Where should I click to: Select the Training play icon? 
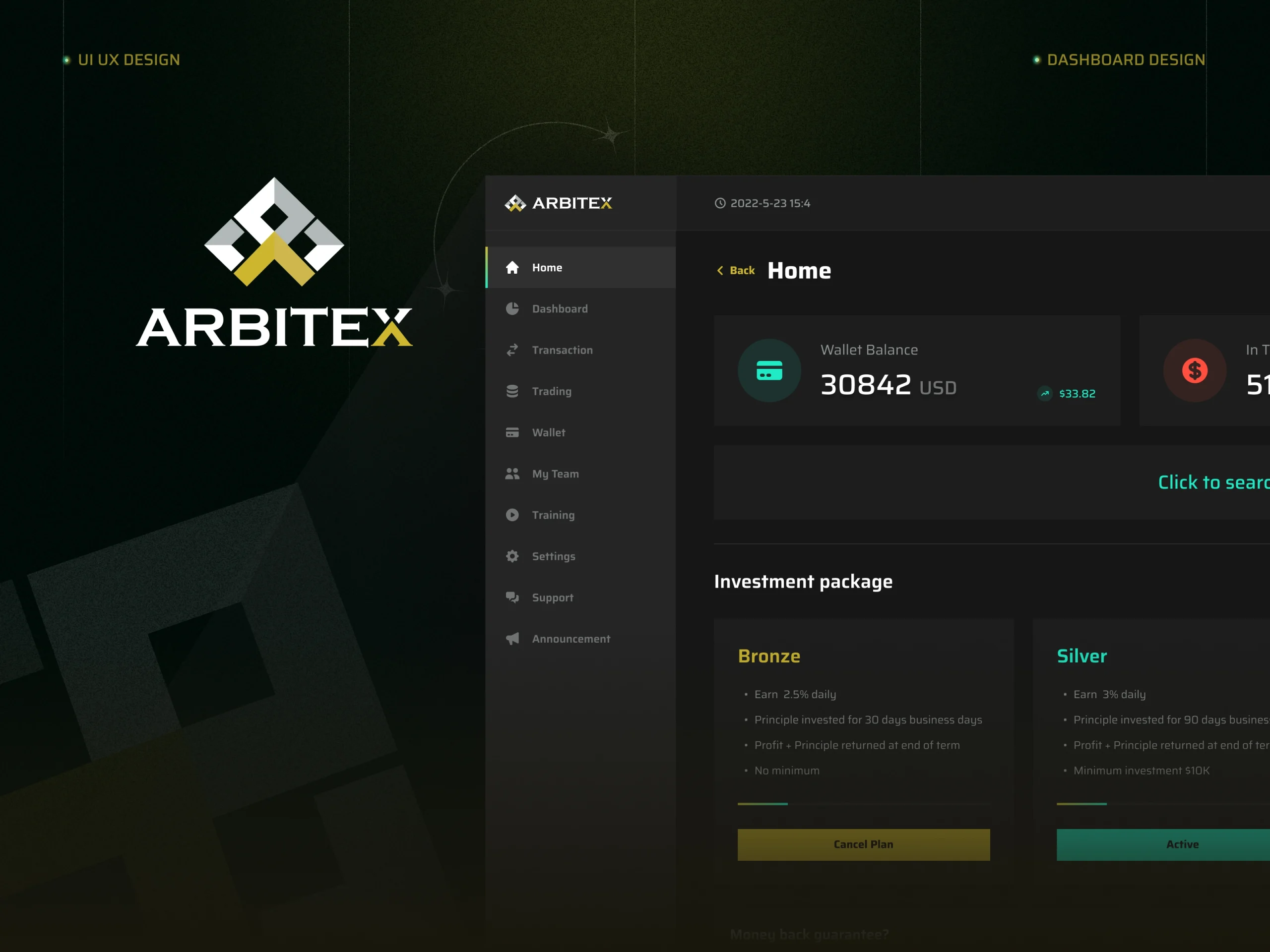click(512, 515)
